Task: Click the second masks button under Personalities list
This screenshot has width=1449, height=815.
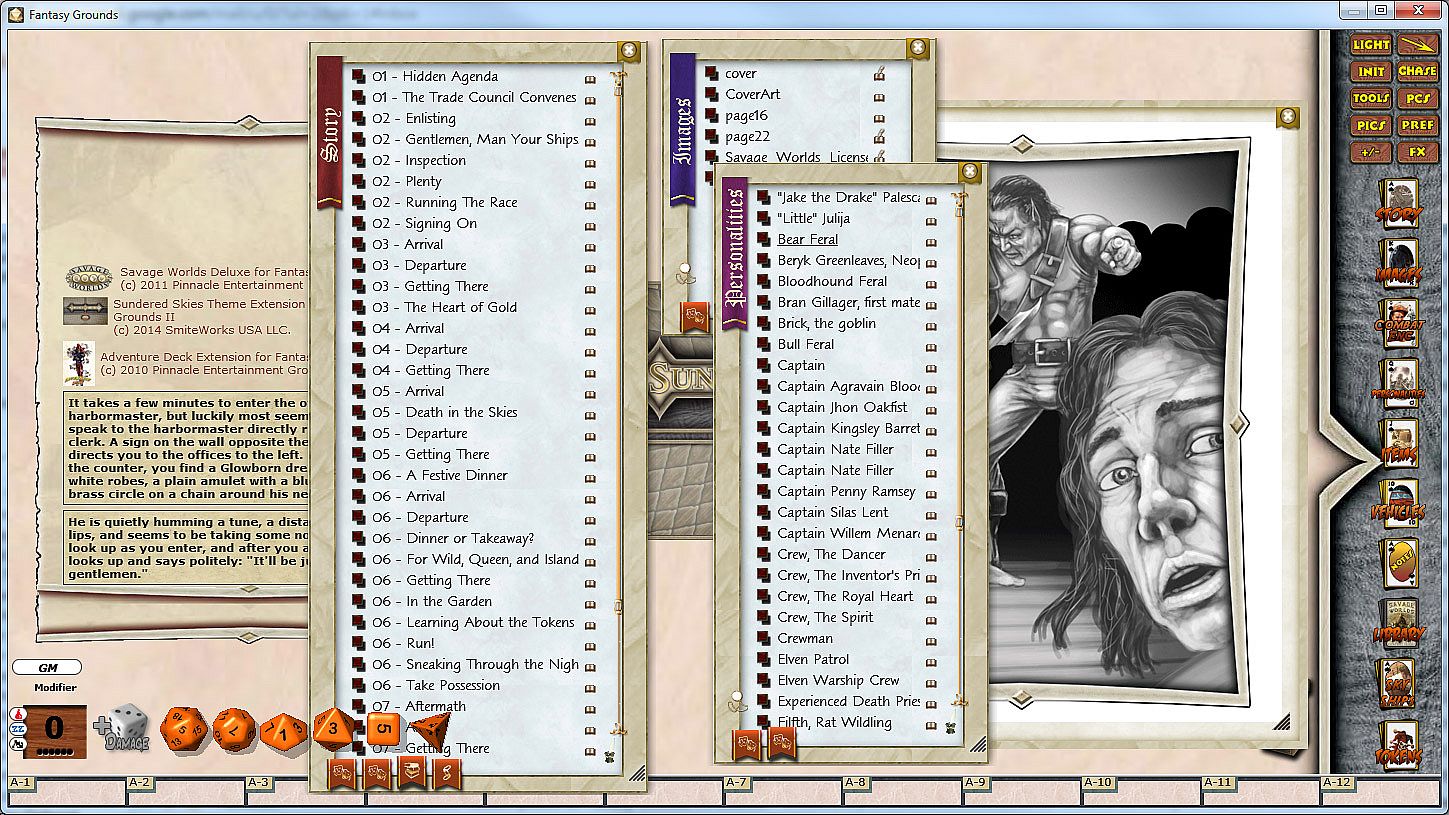Action: pyautogui.click(x=781, y=745)
